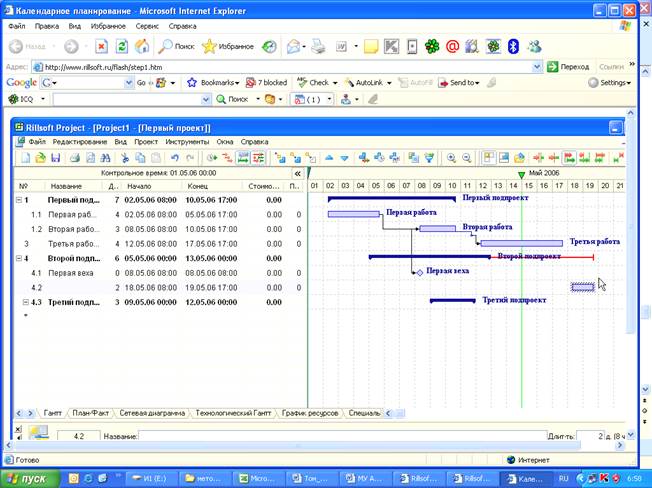Viewport: 652px width, 488px height.
Task: Click the Open folder icon in Rillsoft toolbar
Action: [x=40, y=158]
